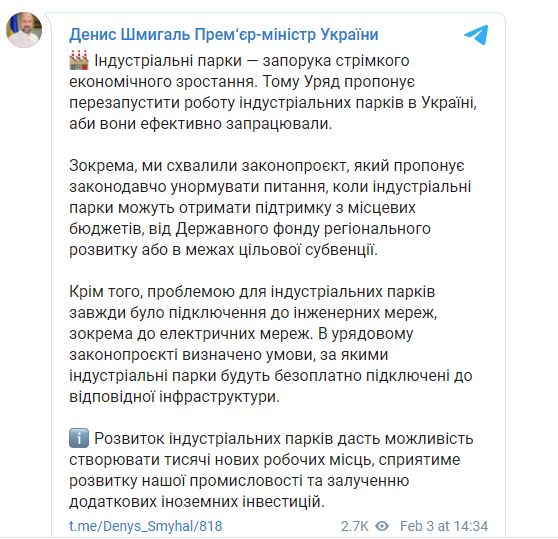
Task: Click the paragraph starting with Зокрема
Action: (x=270, y=207)
